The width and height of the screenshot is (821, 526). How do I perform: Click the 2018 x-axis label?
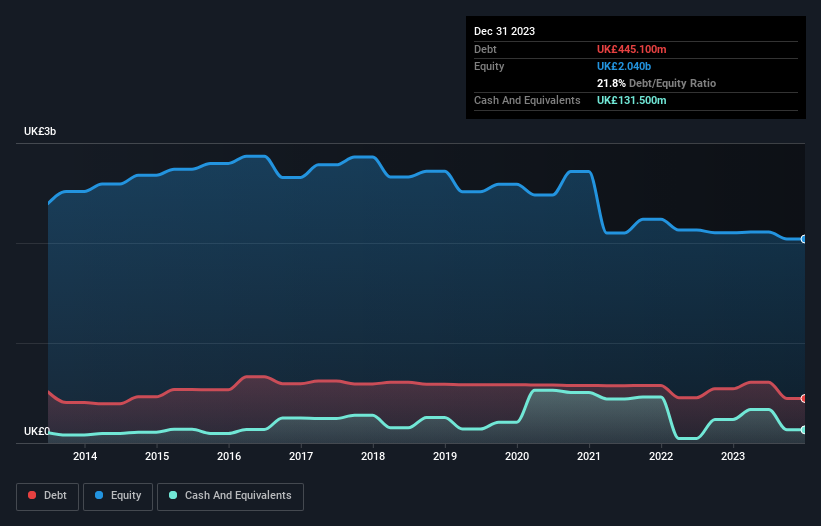pos(373,456)
